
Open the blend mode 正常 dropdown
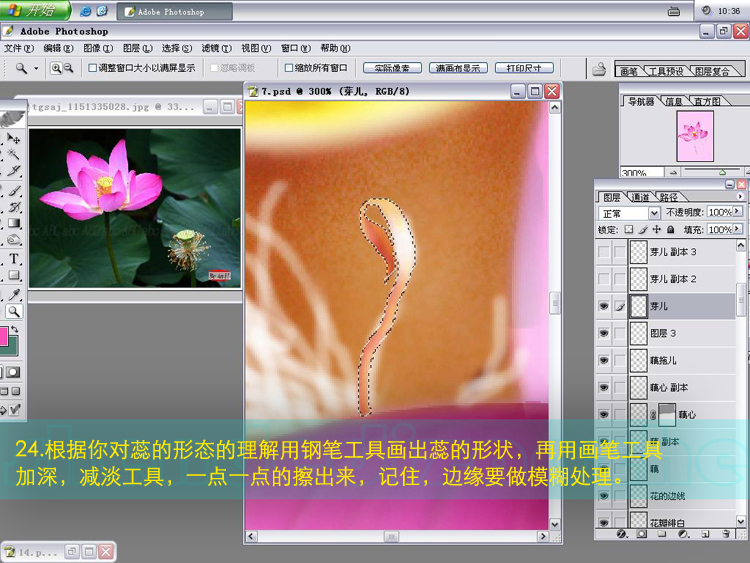654,213
